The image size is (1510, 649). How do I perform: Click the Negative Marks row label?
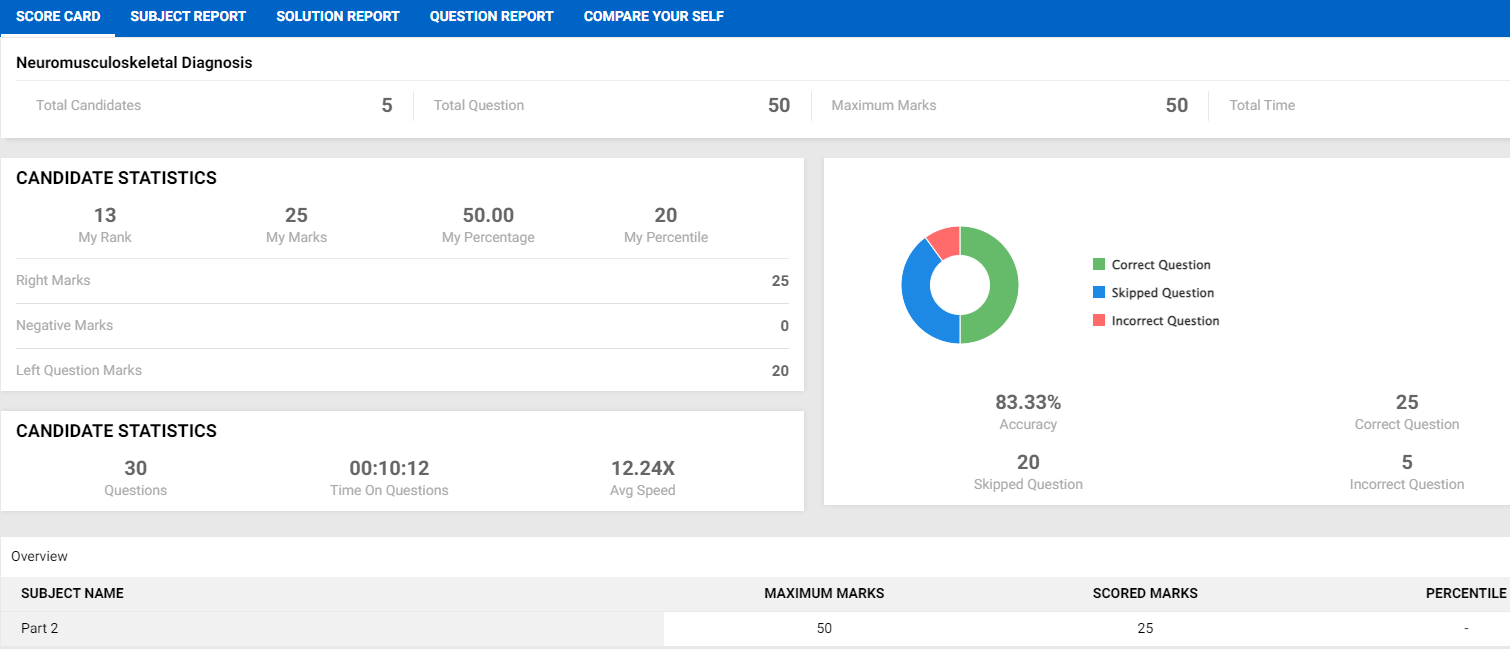65,326
